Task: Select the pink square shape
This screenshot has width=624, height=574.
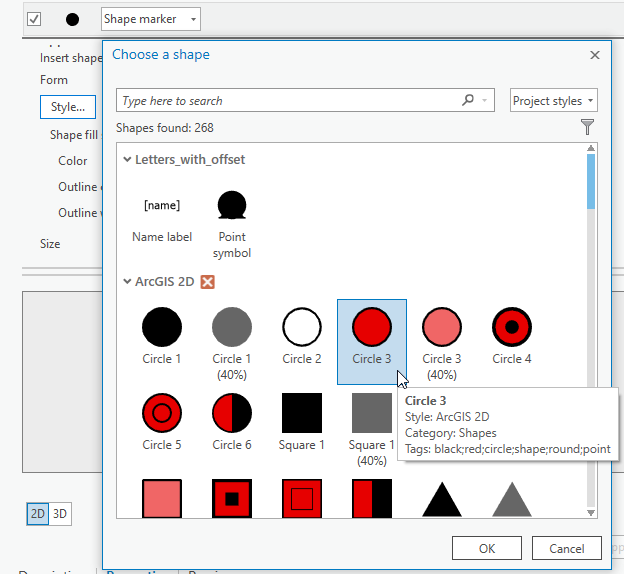Action: coord(162,498)
